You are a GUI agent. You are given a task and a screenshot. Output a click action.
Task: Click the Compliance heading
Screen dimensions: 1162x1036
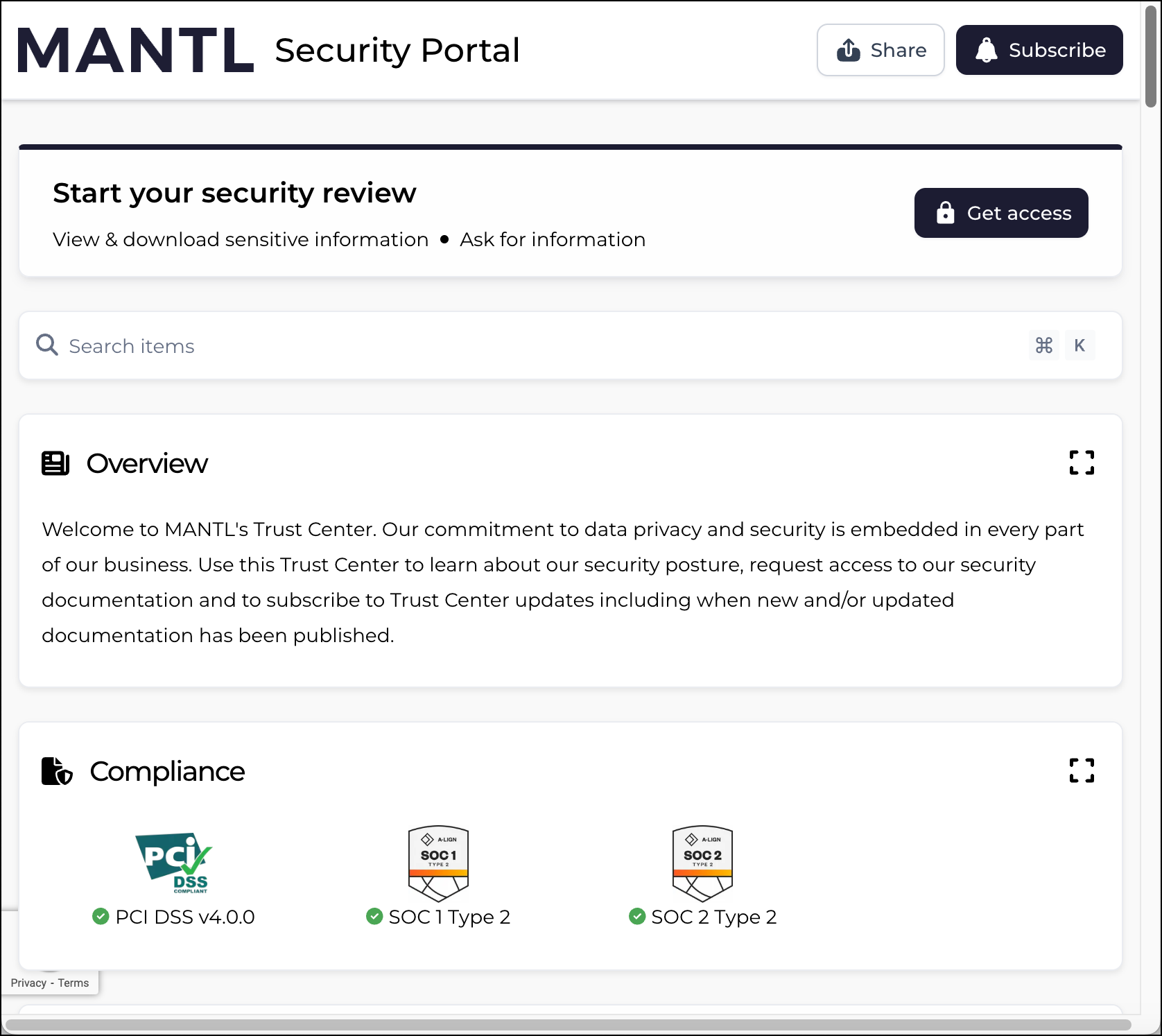click(167, 771)
